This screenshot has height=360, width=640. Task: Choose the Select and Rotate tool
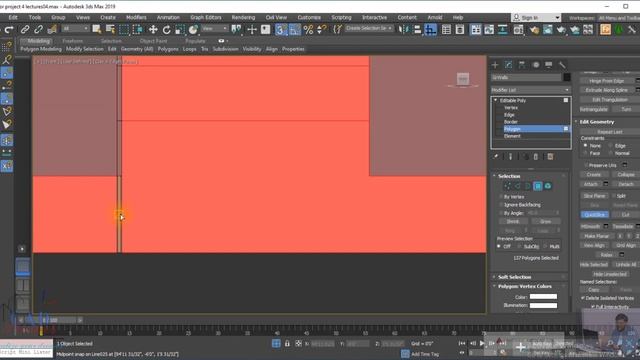pyautogui.click(x=167, y=29)
